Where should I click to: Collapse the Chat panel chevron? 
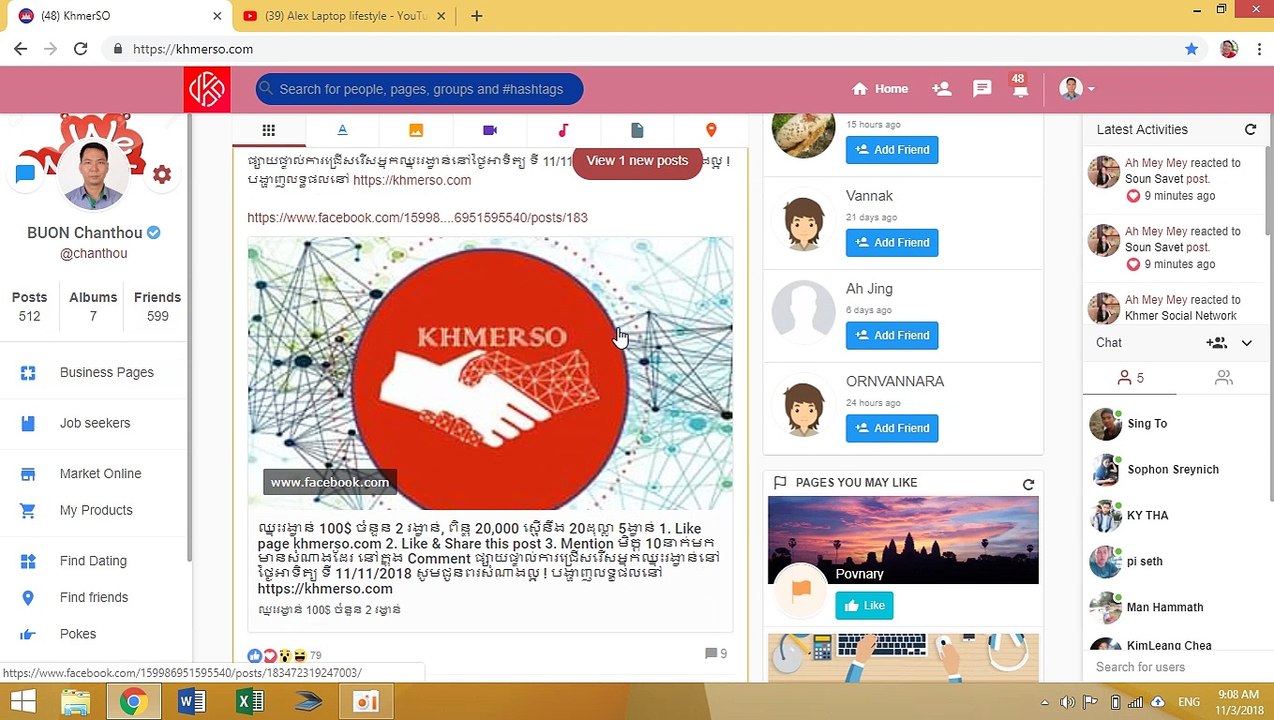1247,343
